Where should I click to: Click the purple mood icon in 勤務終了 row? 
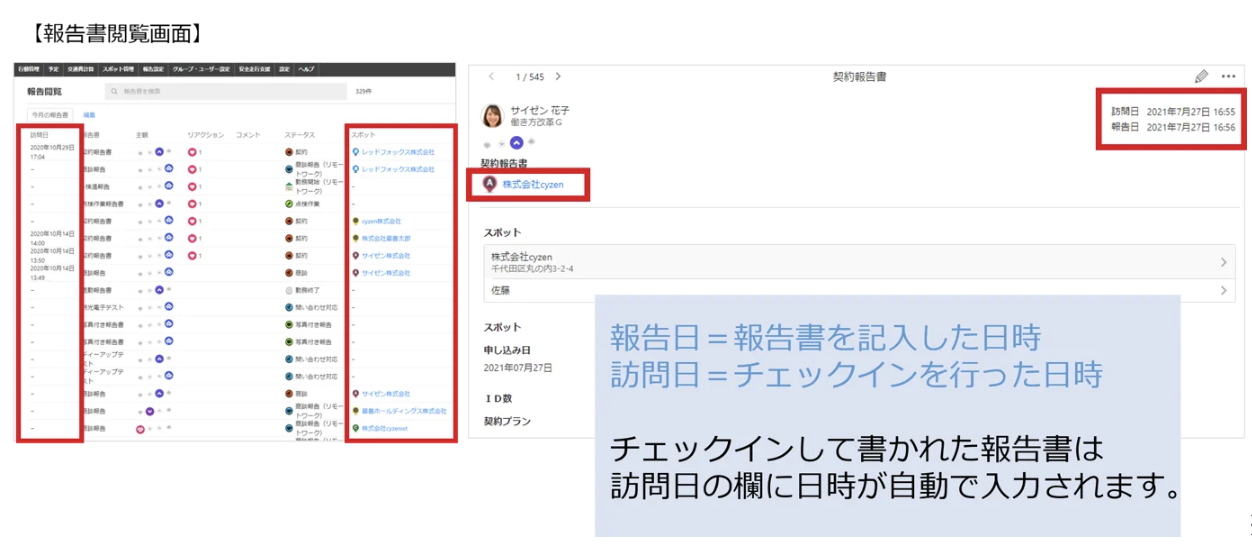point(159,290)
